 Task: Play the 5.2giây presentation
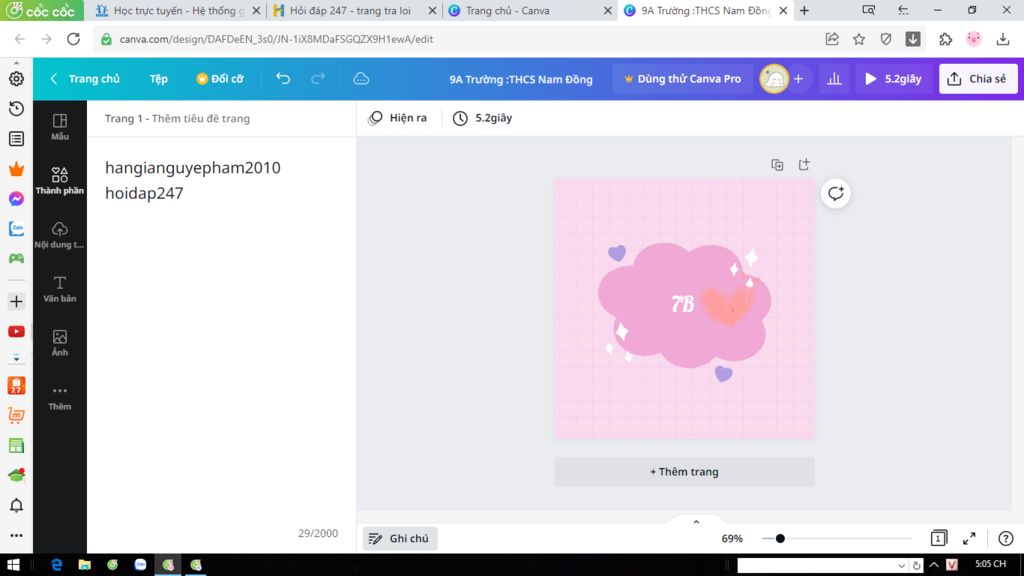click(893, 79)
